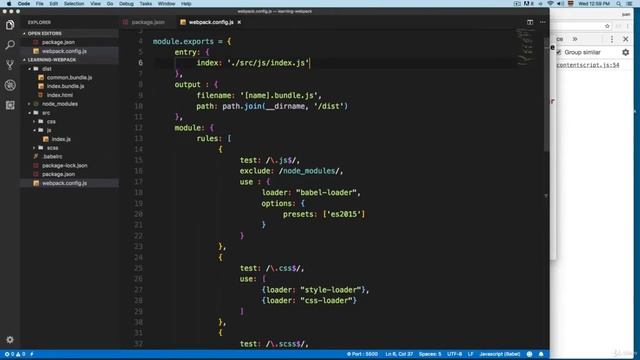Open macOS Spotlight search
This screenshot has height=360, width=640.
pyautogui.click(x=619, y=4)
